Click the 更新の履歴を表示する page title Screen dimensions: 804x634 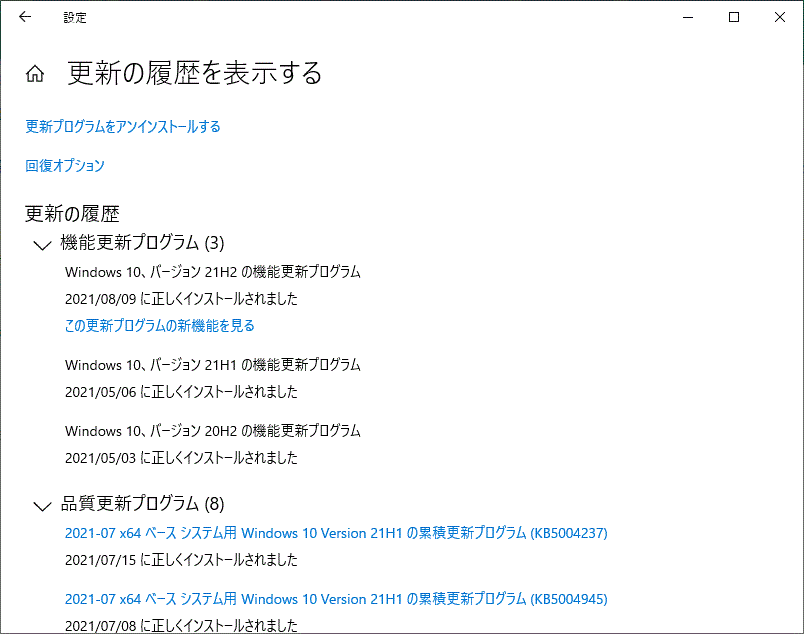(195, 73)
